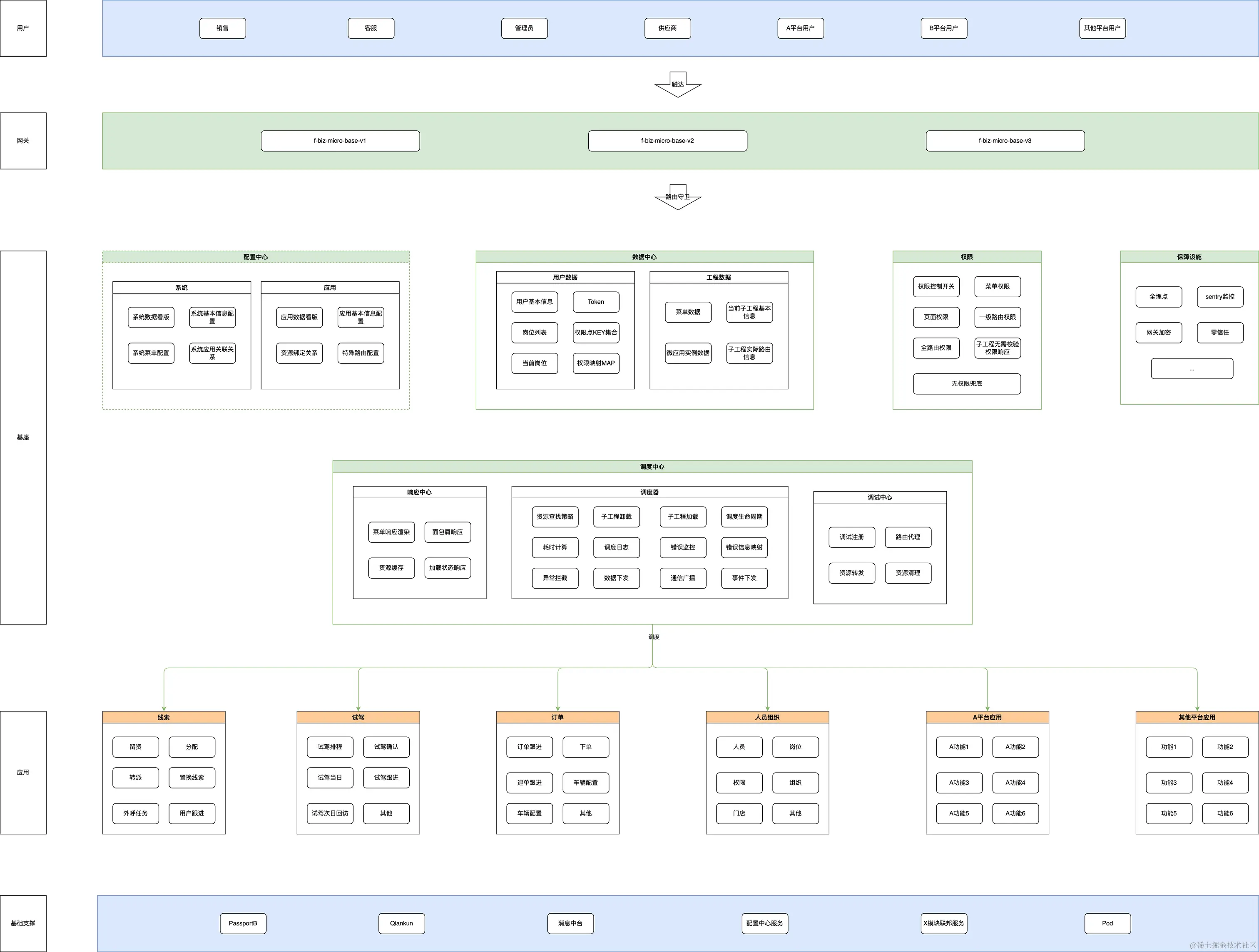Click the 配置中心服务 box
This screenshot has width=1259, height=952.
[764, 923]
